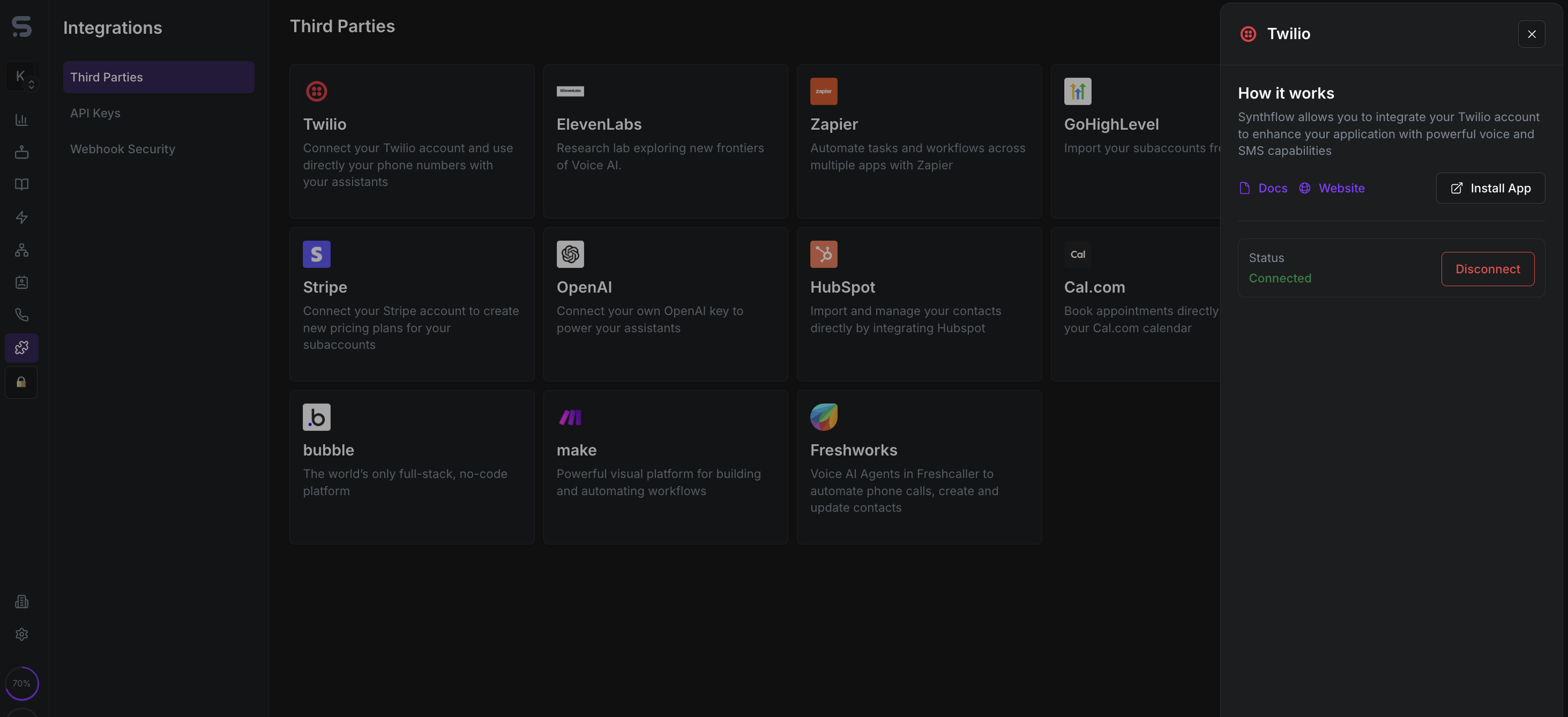Click the Cal.com card logo
The image size is (1568, 717).
coord(1077,255)
